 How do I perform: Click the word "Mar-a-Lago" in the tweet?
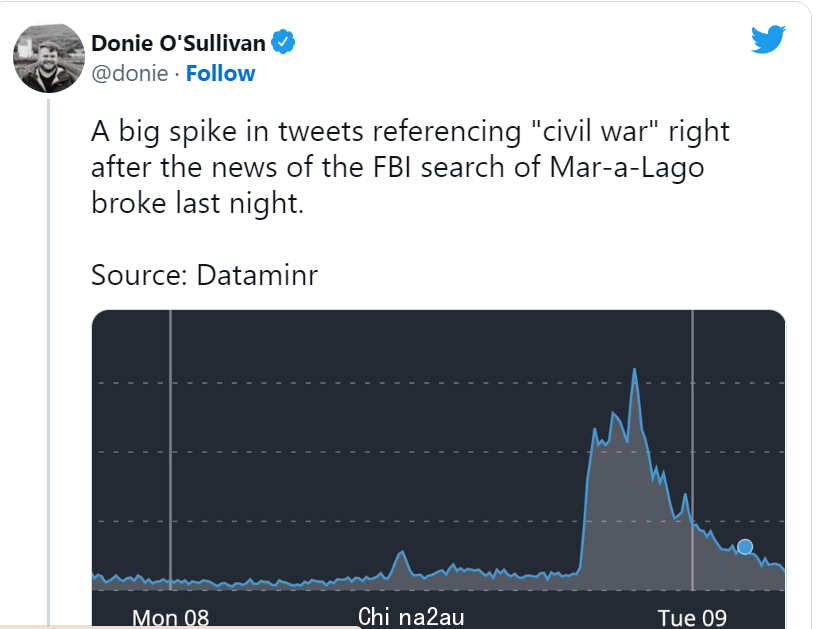[627, 168]
